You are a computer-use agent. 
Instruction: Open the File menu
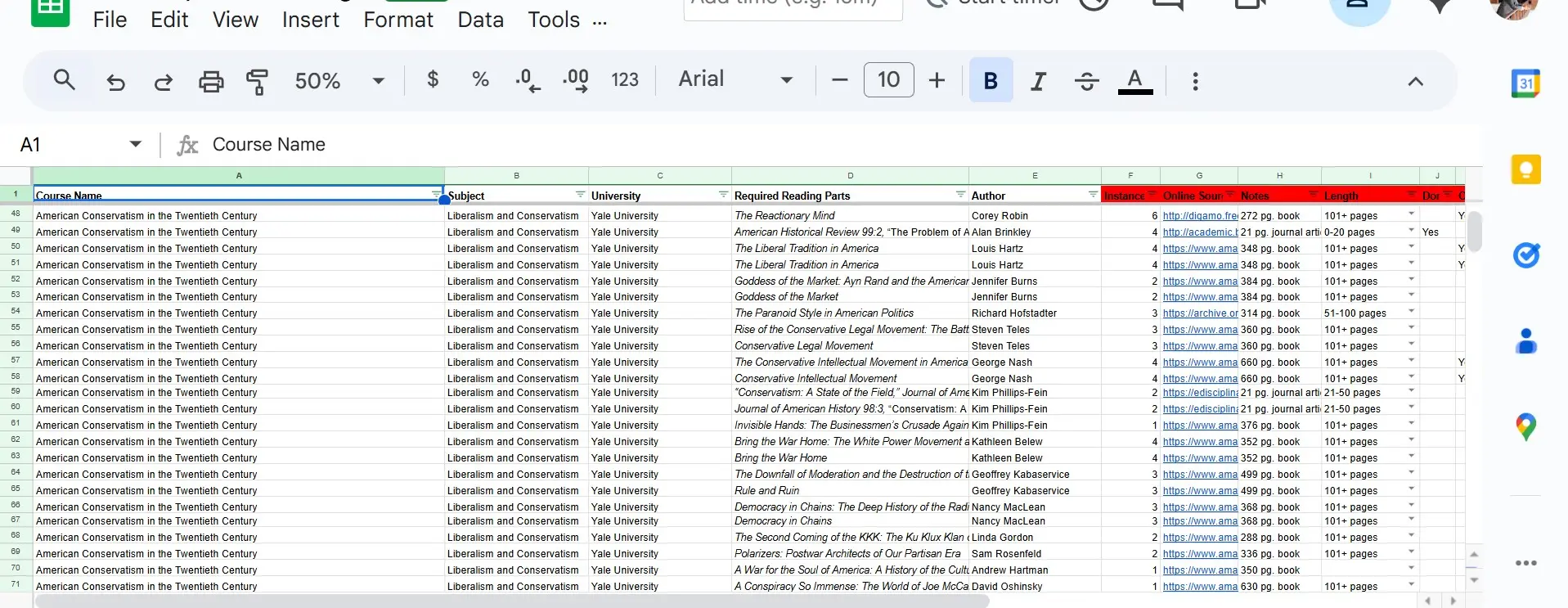coord(110,20)
